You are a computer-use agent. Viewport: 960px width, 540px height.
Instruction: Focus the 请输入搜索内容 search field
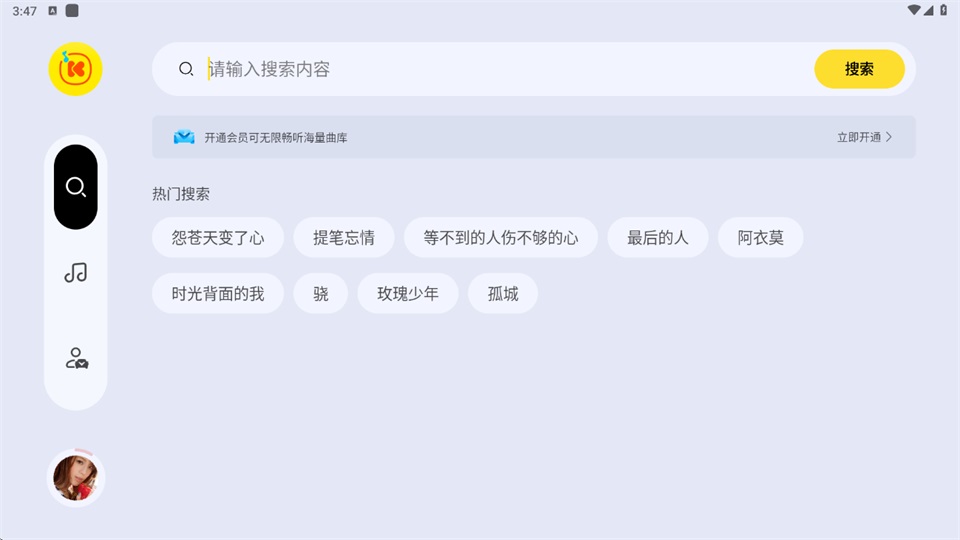[x=500, y=69]
